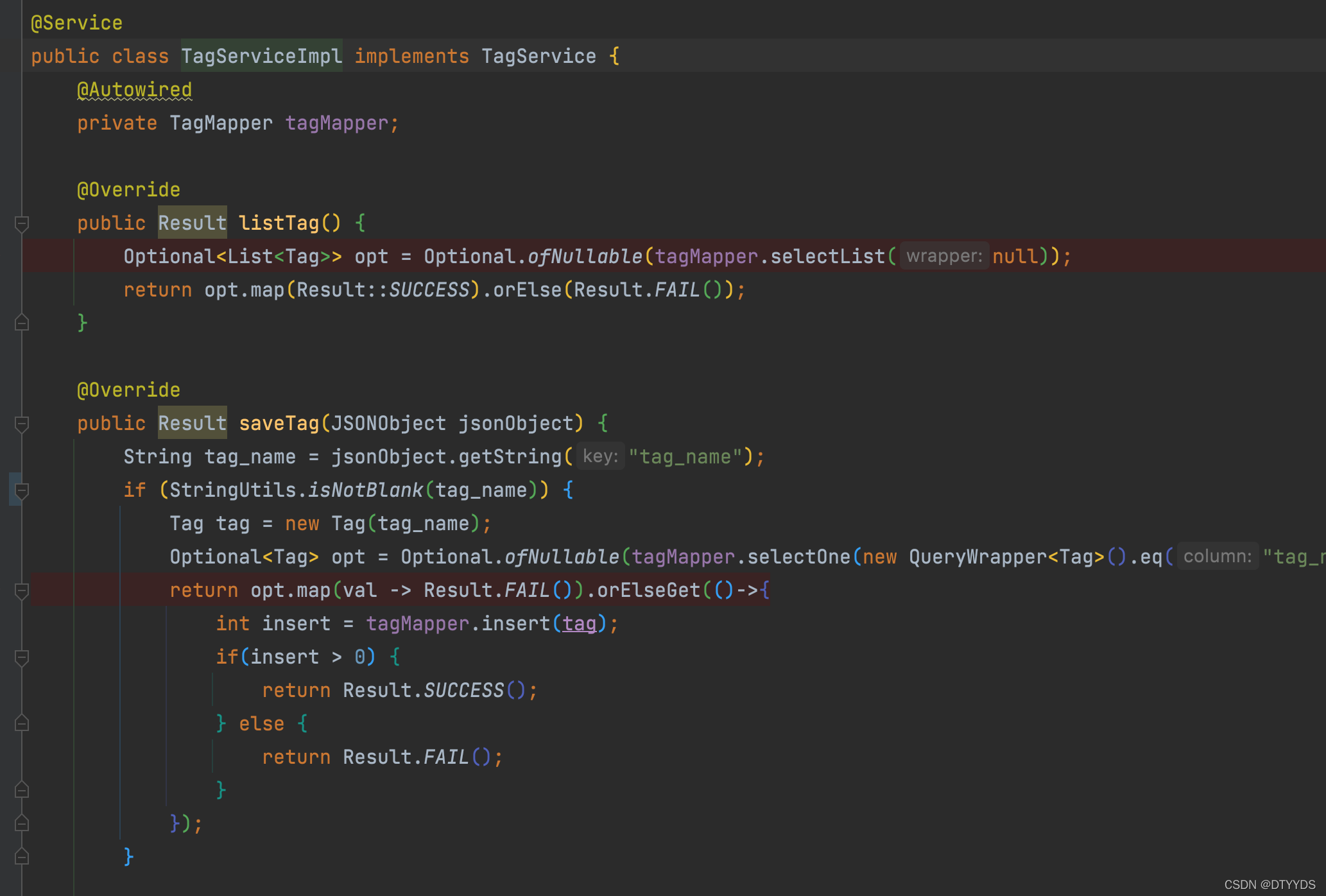Click the ofNullable call in listTag
The image size is (1326, 896).
pyautogui.click(x=584, y=257)
